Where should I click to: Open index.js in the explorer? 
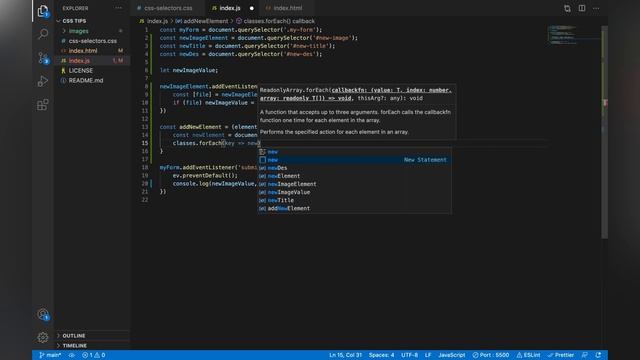[92, 60]
